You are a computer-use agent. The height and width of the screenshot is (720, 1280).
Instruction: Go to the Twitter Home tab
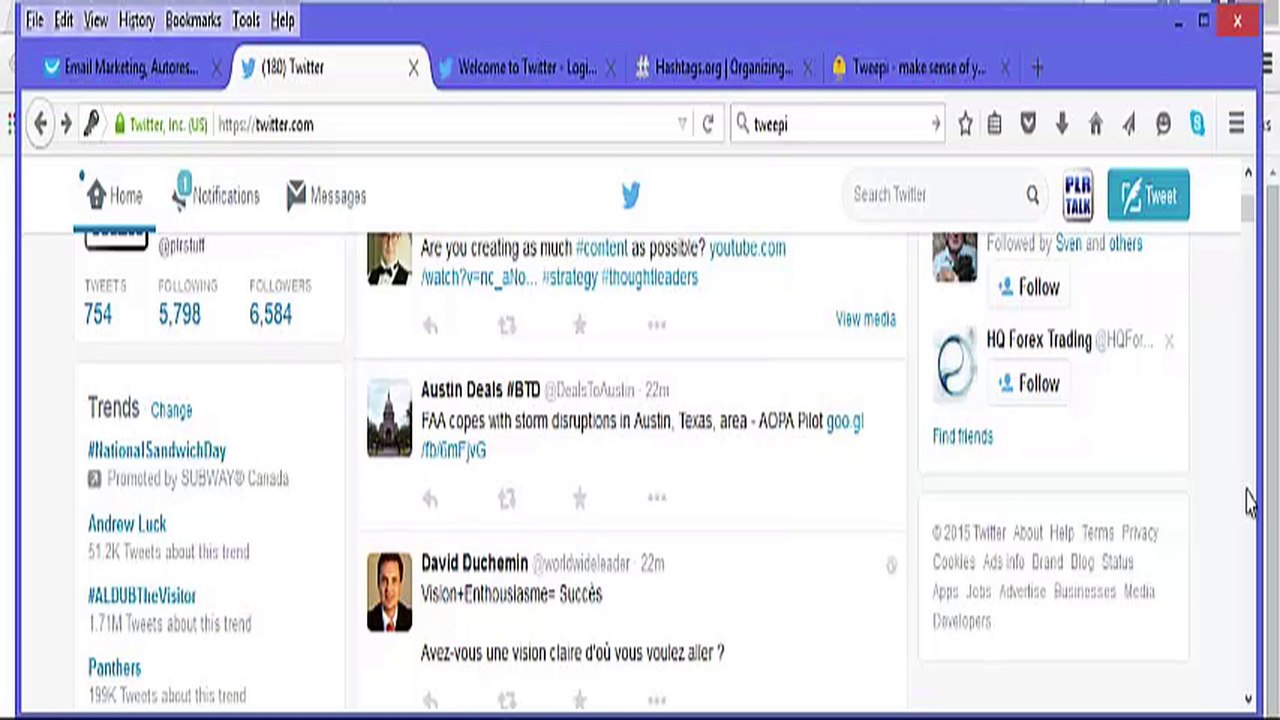[115, 196]
